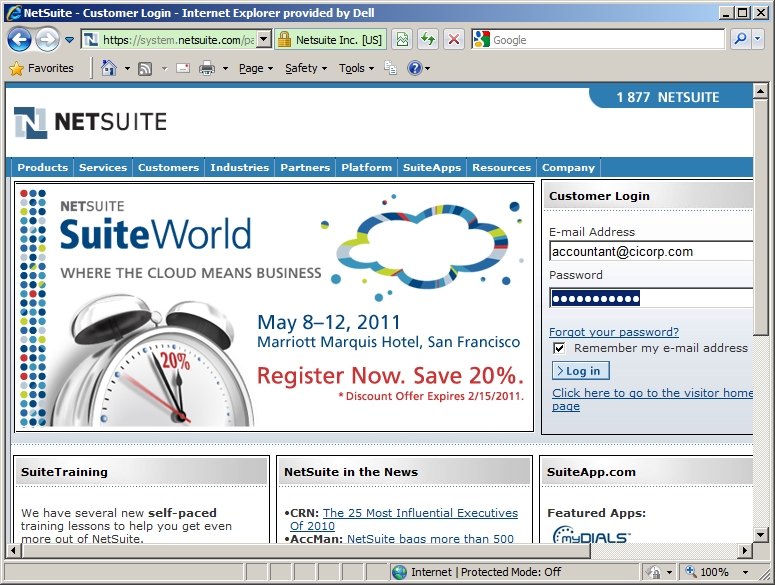Click the Internet zone globe icon
This screenshot has height=585, width=775.
(x=399, y=572)
